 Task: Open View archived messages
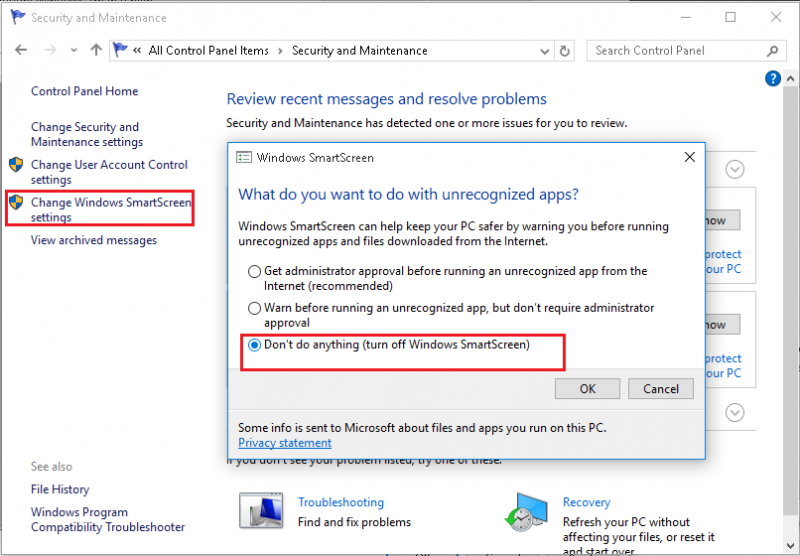(94, 240)
